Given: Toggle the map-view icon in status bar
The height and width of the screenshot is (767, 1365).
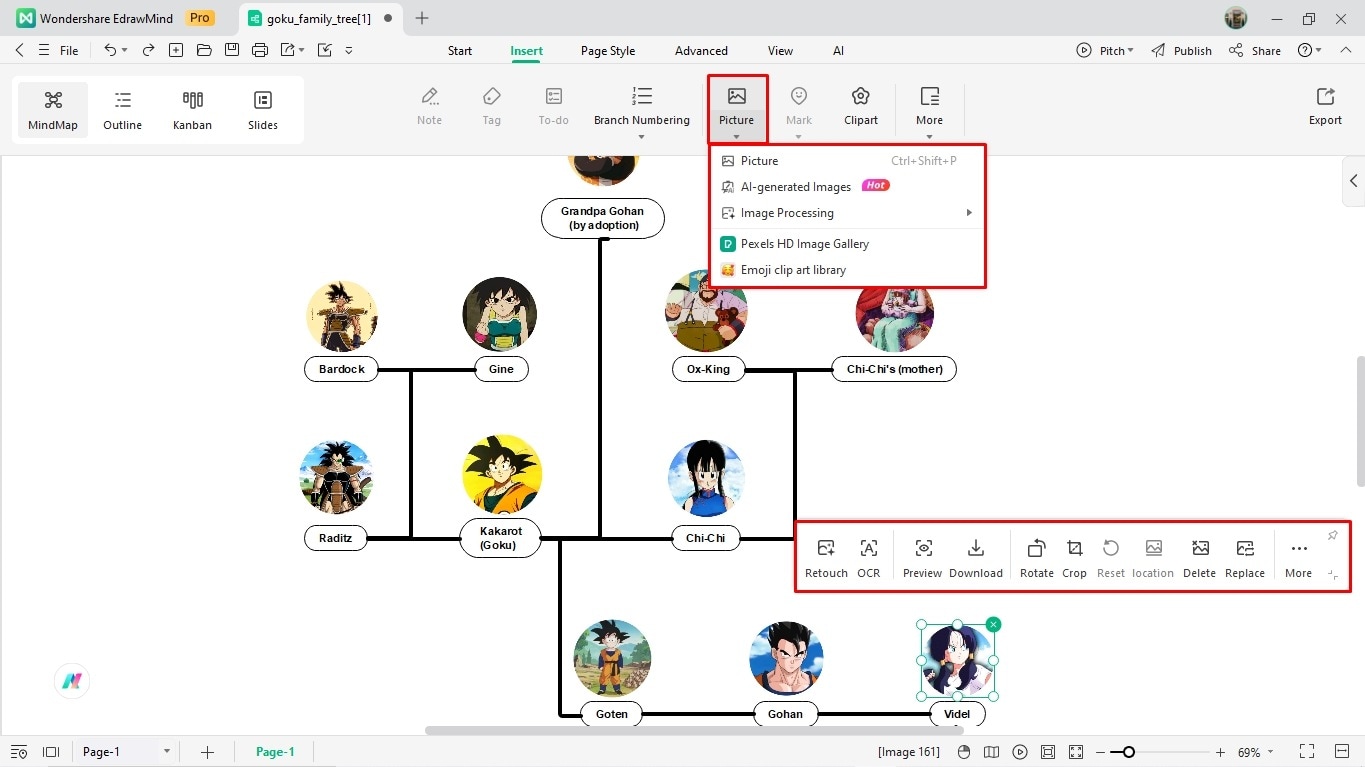Looking at the screenshot, I should click(x=991, y=752).
